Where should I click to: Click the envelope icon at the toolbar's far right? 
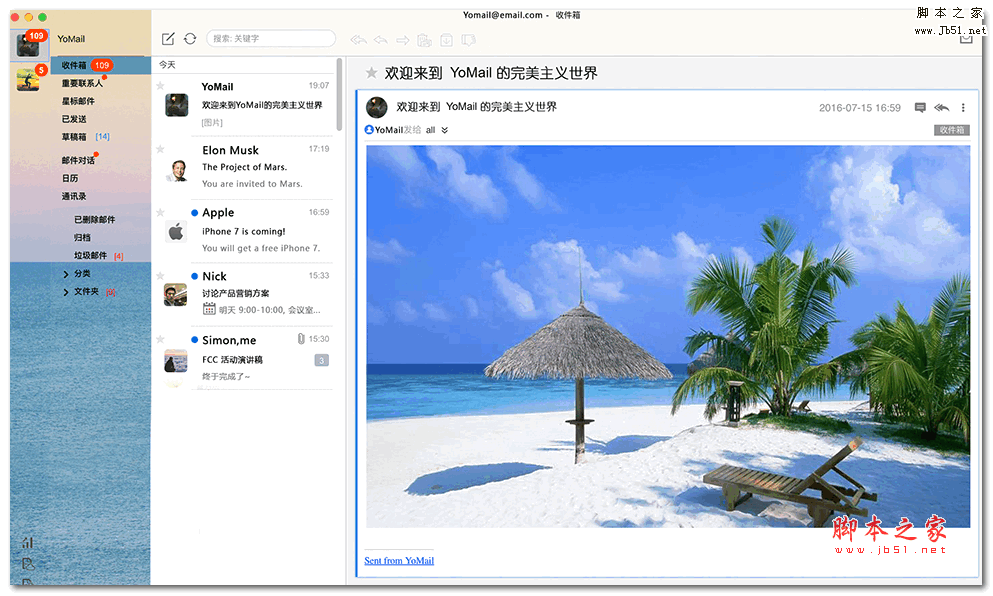pos(966,39)
